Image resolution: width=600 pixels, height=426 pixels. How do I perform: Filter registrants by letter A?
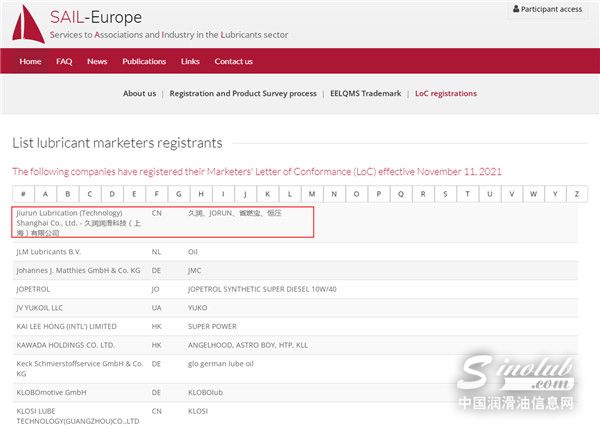click(45, 194)
